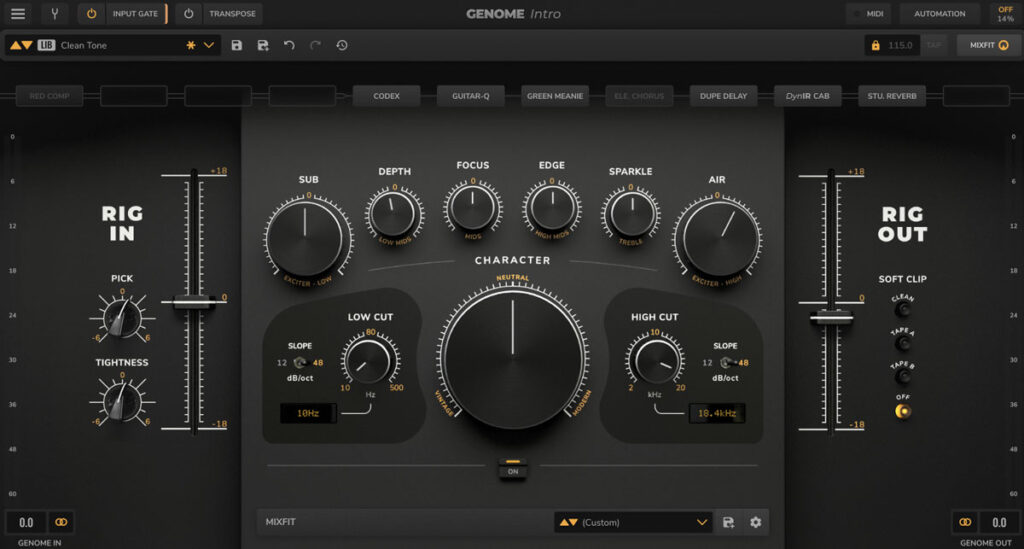Click the MIXFIT button at top right
The image size is (1024, 549).
tap(989, 45)
